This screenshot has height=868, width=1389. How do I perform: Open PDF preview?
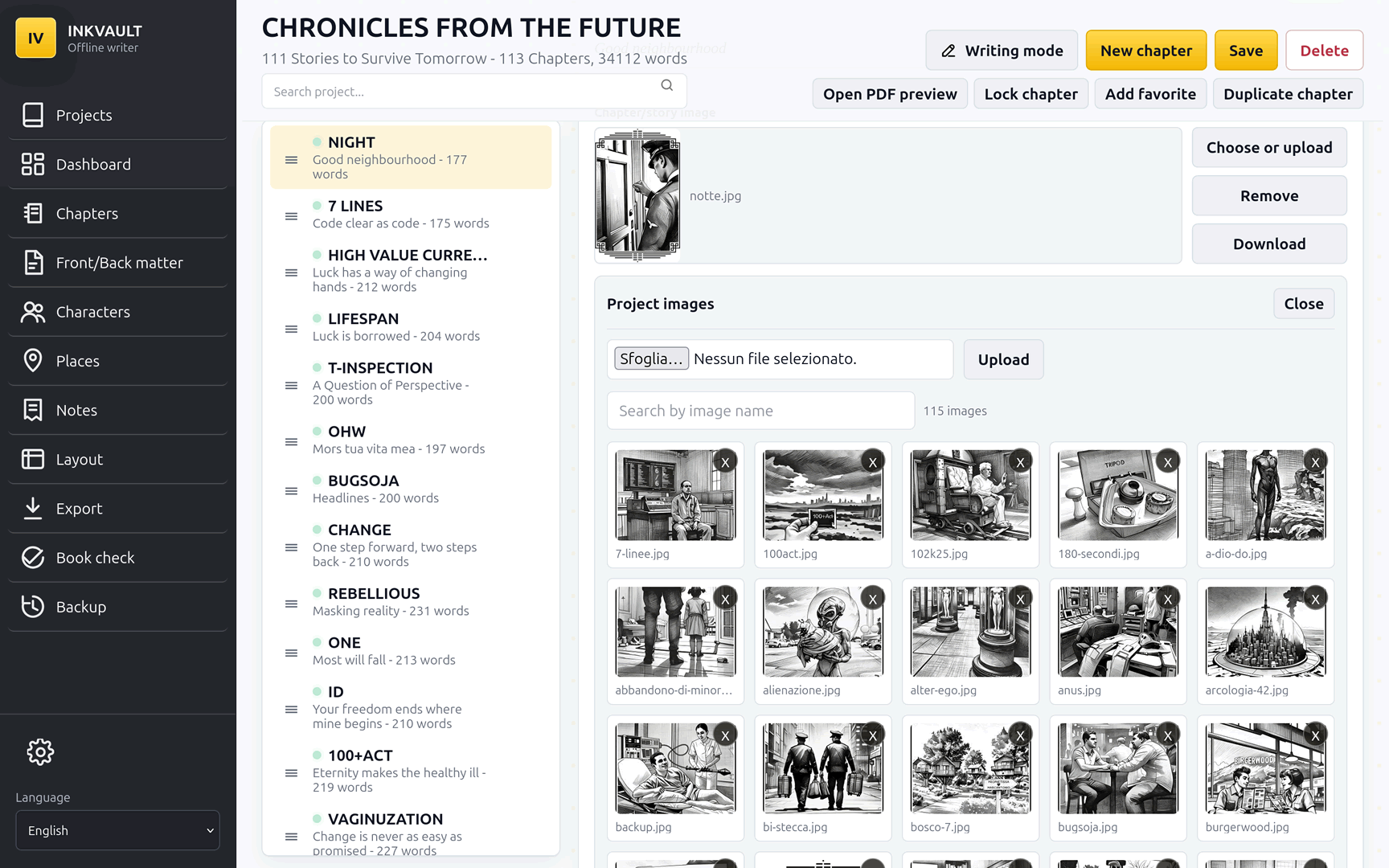coord(890,94)
